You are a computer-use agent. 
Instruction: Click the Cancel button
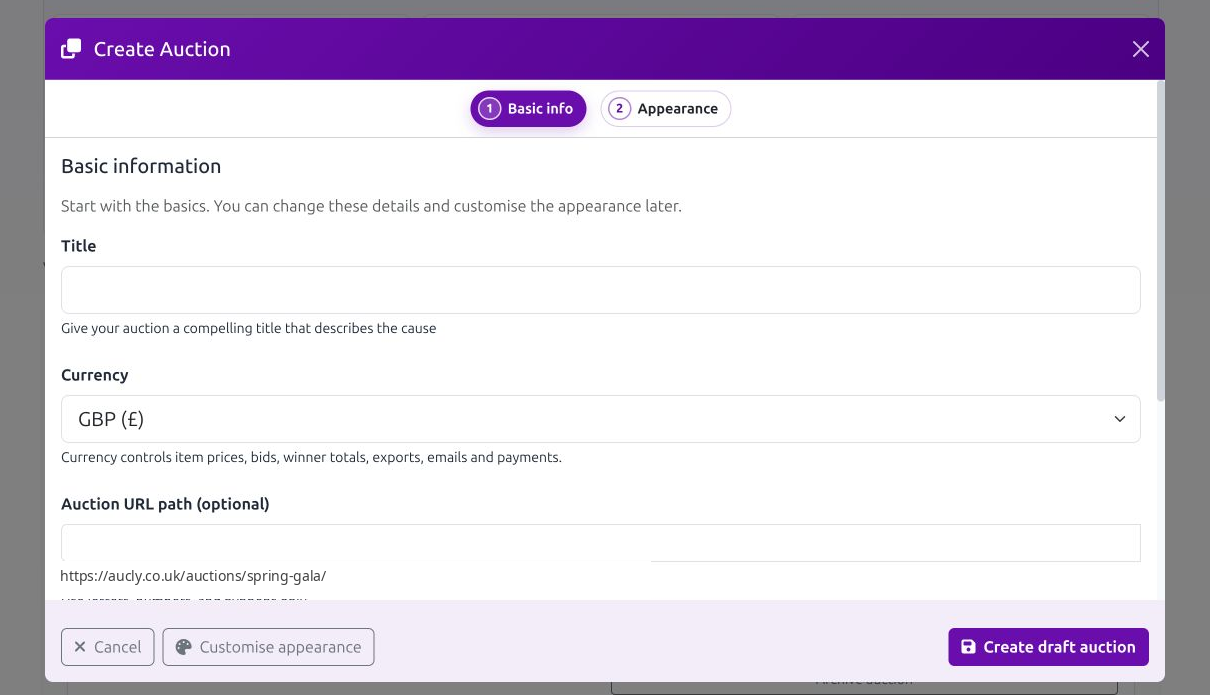(x=108, y=647)
